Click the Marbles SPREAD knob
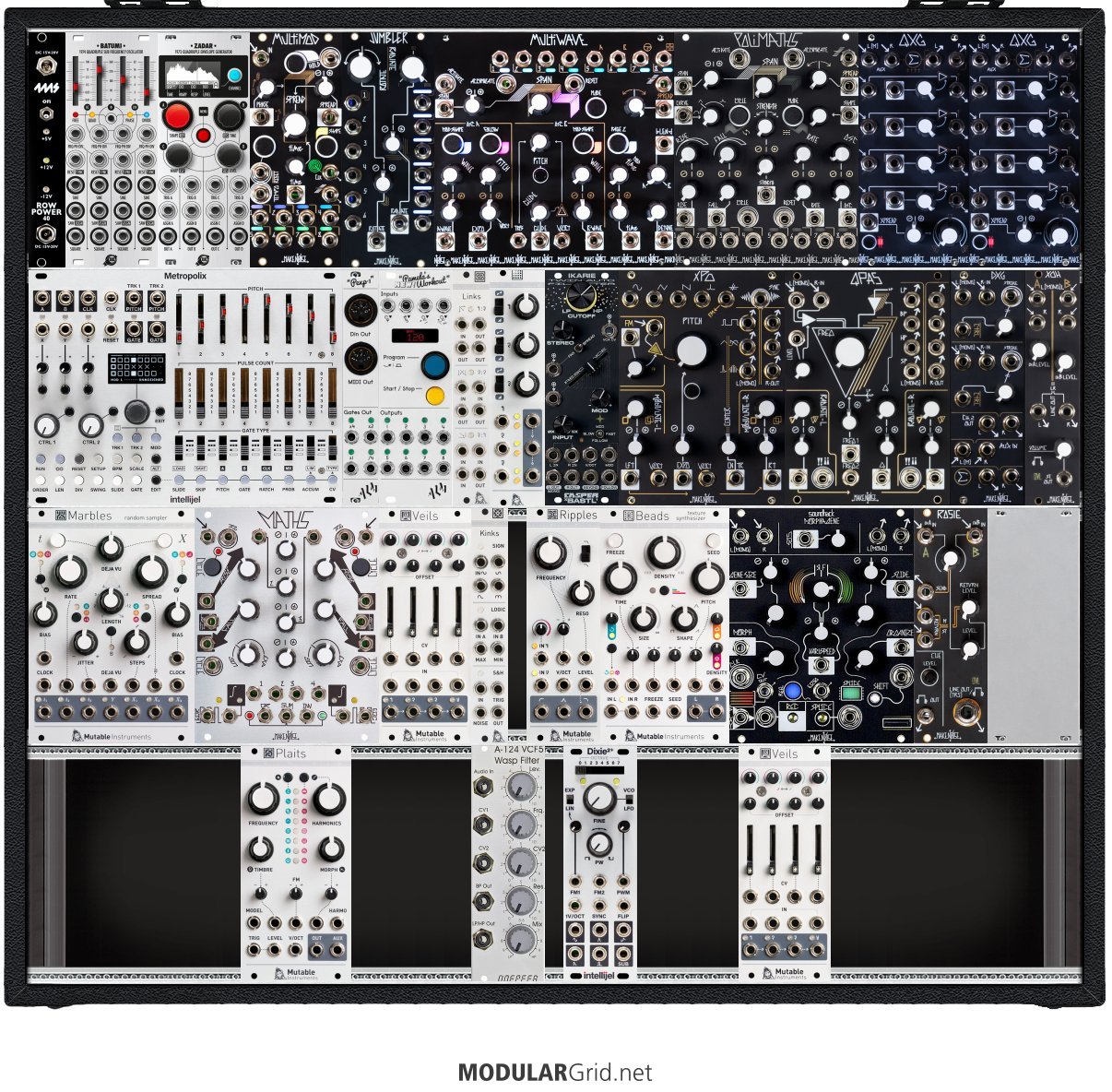The height and width of the screenshot is (1092, 1112). coord(151,574)
